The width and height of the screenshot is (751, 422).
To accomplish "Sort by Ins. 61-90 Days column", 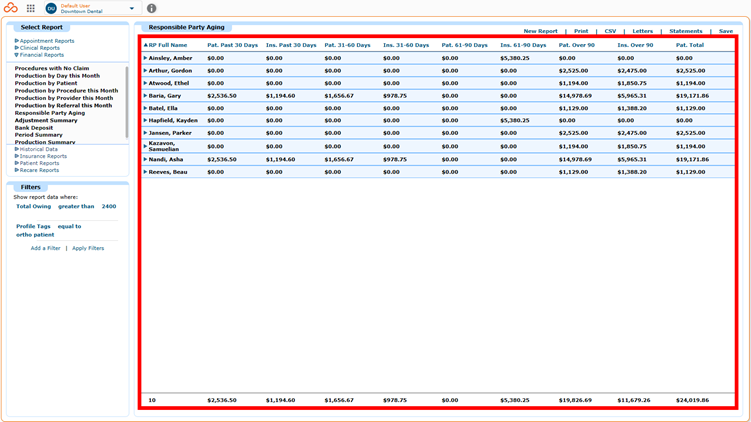I will pos(523,45).
